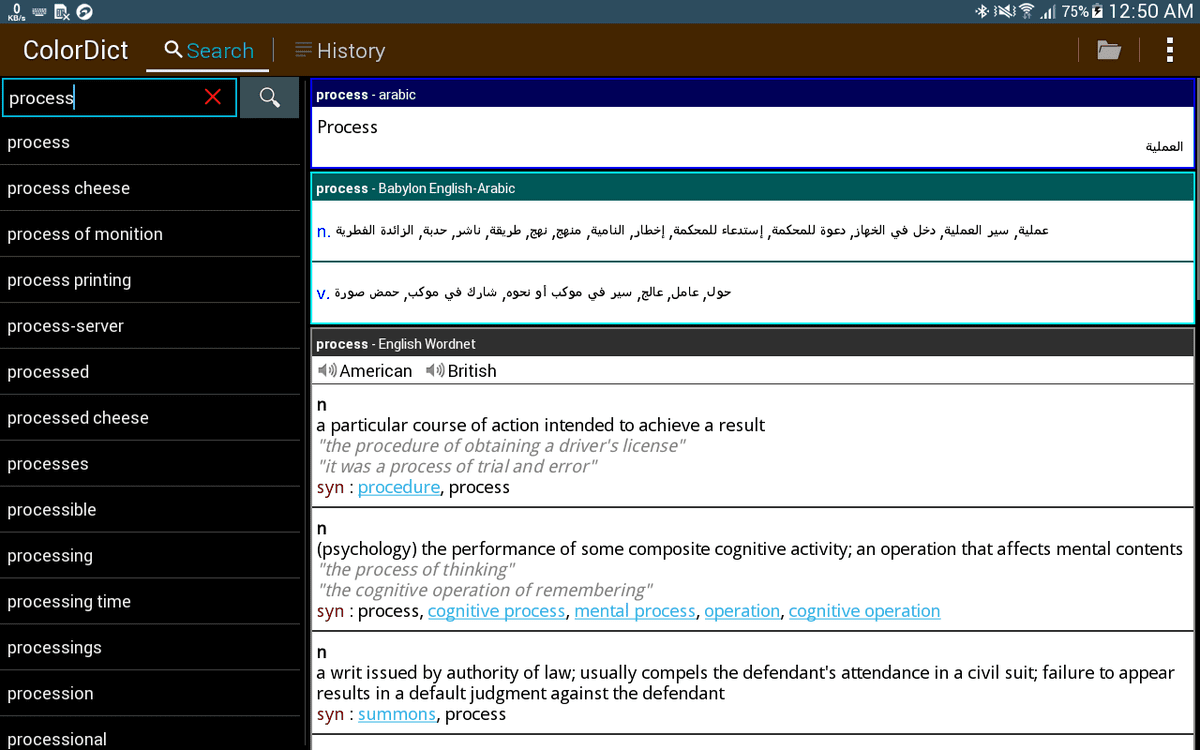The height and width of the screenshot is (750, 1200).
Task: Tap the magnifier icon to search
Action: [x=269, y=96]
